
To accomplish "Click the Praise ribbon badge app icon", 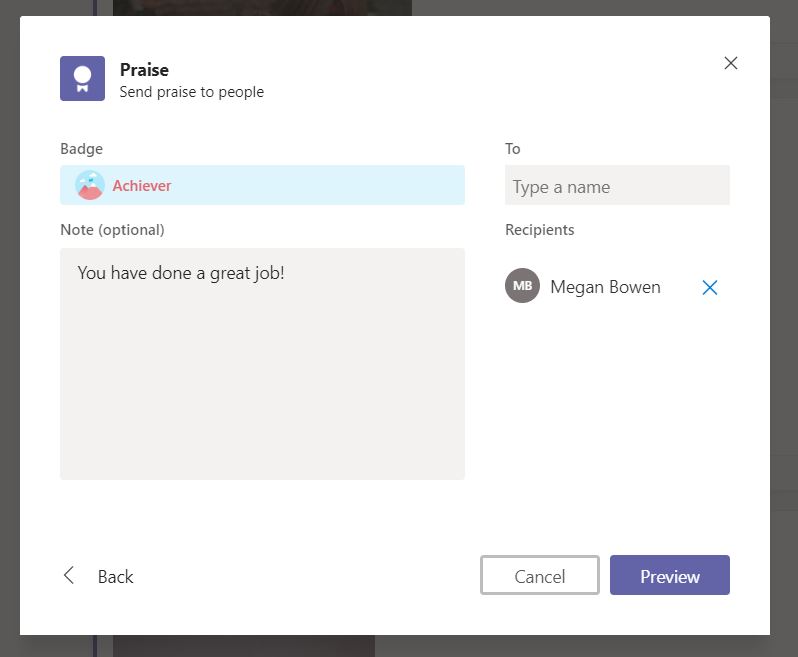I will [82, 78].
